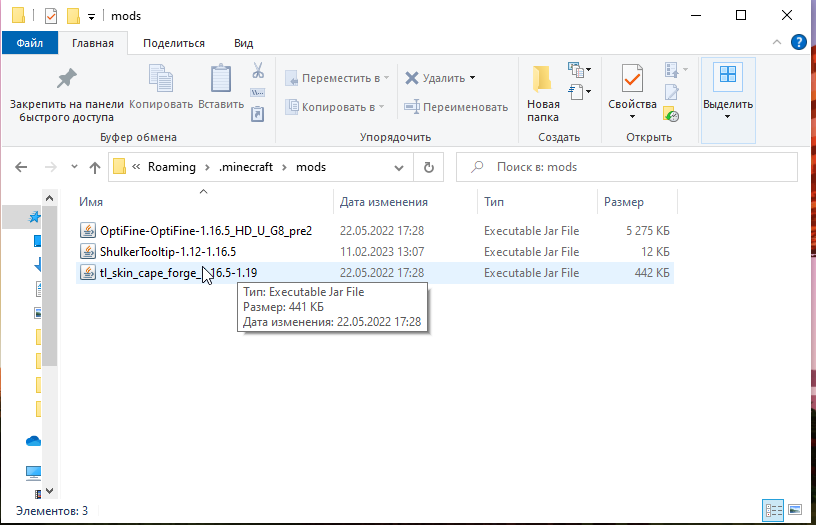Click the Выделить (Select) grid icon
816x525 pixels.
click(x=728, y=74)
